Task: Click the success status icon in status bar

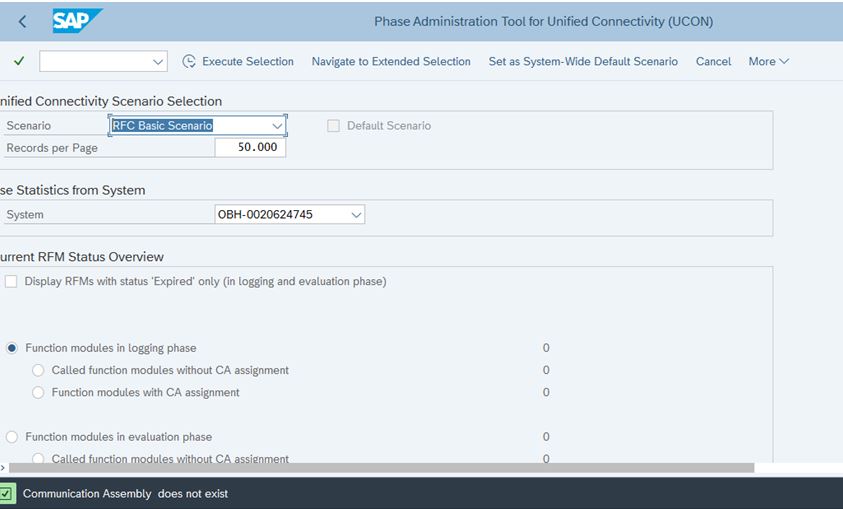Action: coord(7,493)
